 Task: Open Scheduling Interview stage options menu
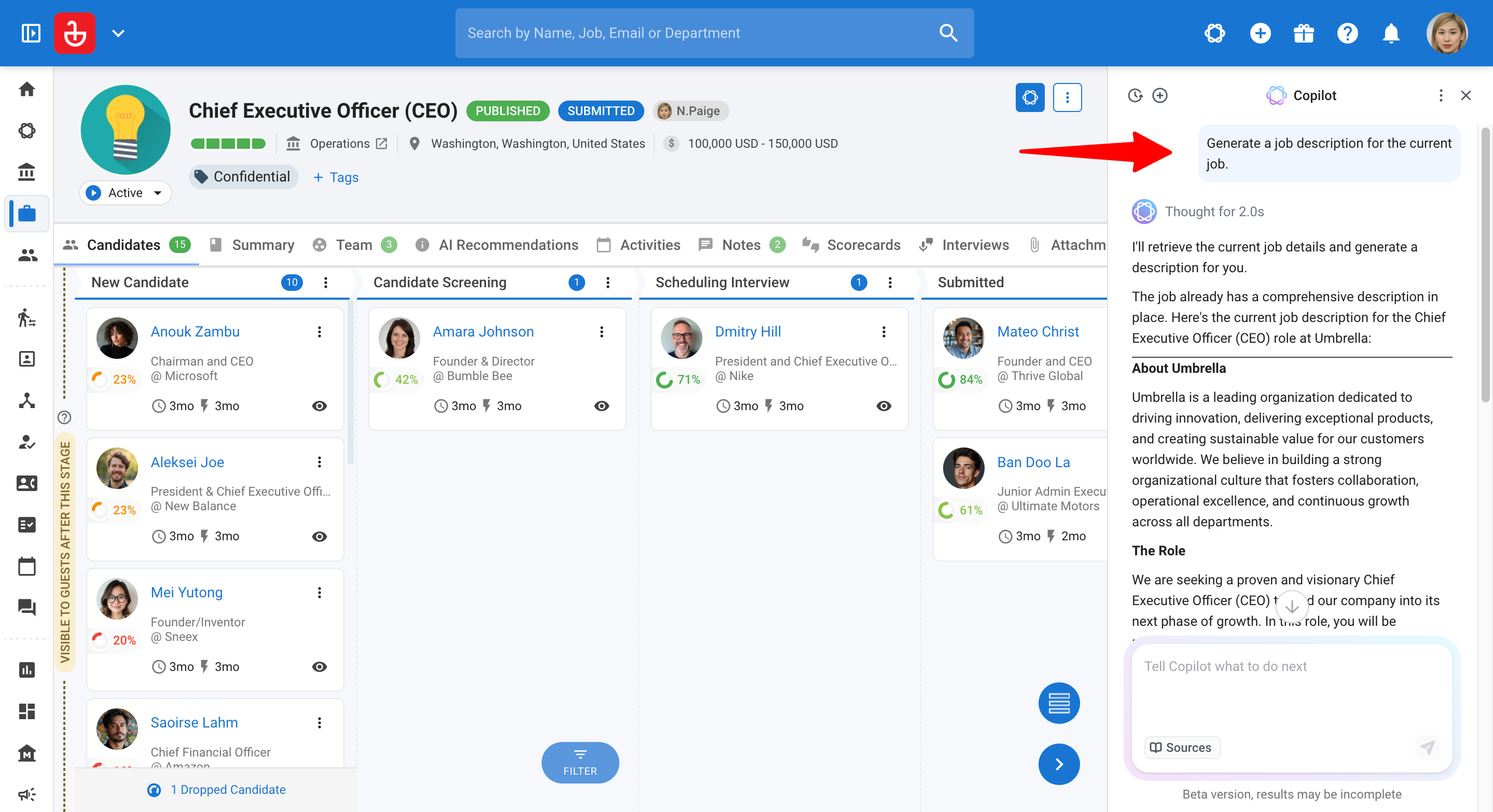click(890, 282)
